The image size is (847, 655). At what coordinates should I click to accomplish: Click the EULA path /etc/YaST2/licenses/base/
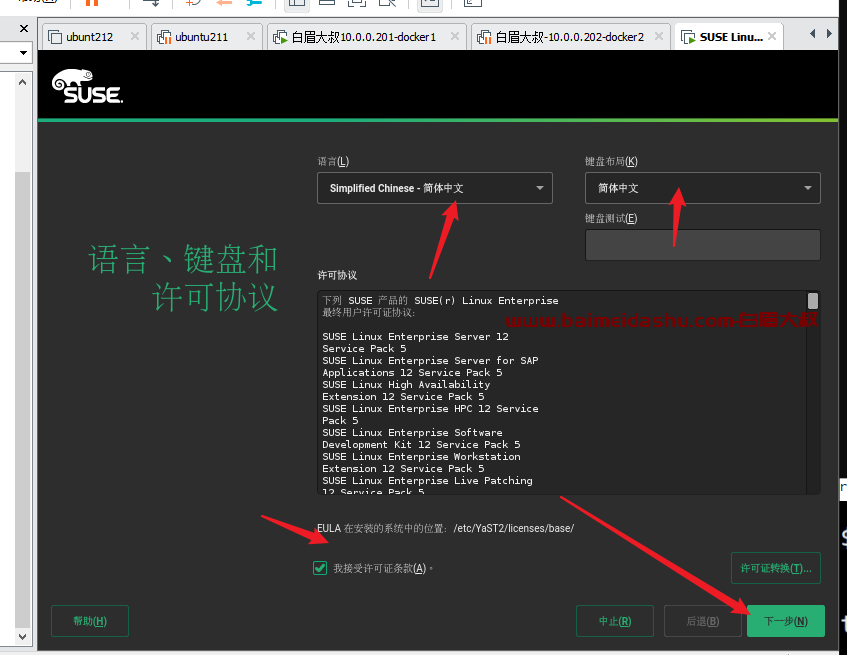coord(514,528)
